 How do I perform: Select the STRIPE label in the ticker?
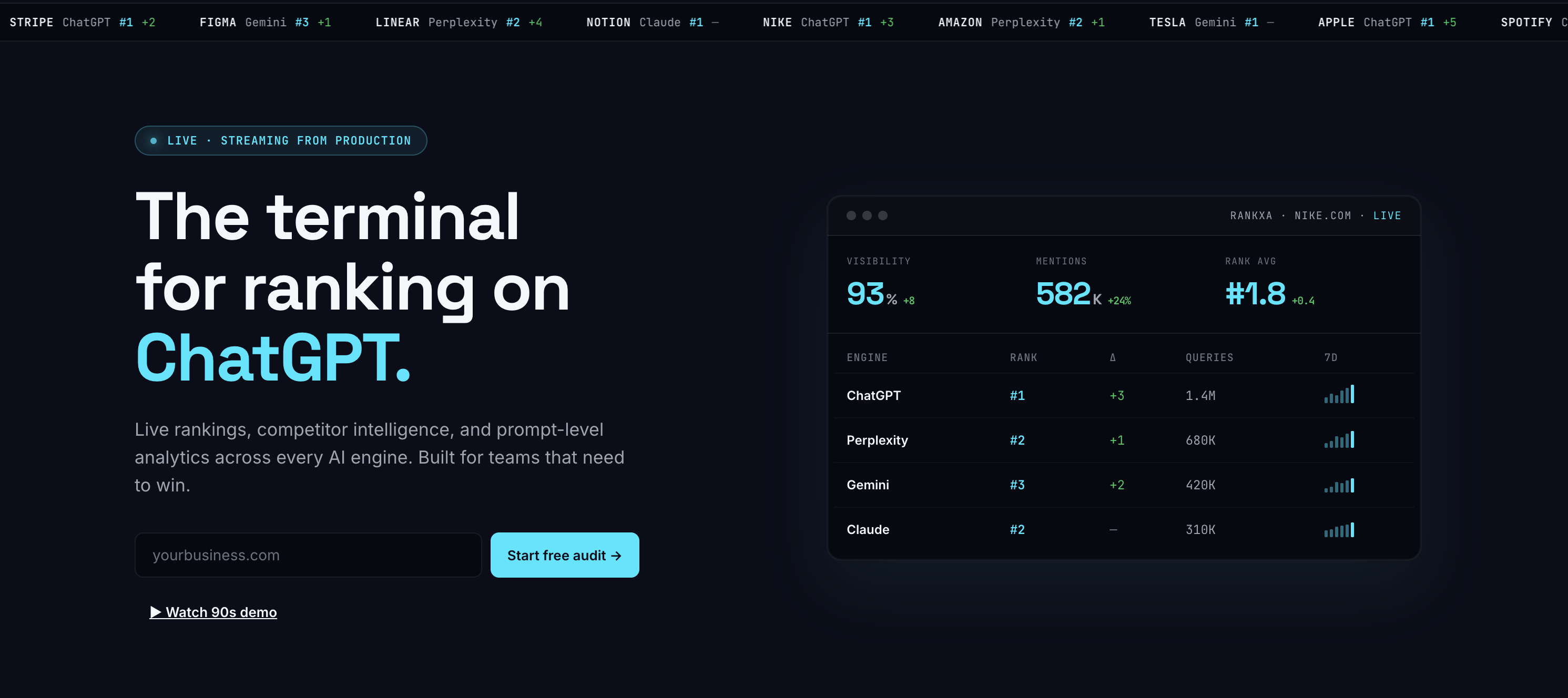click(x=32, y=22)
